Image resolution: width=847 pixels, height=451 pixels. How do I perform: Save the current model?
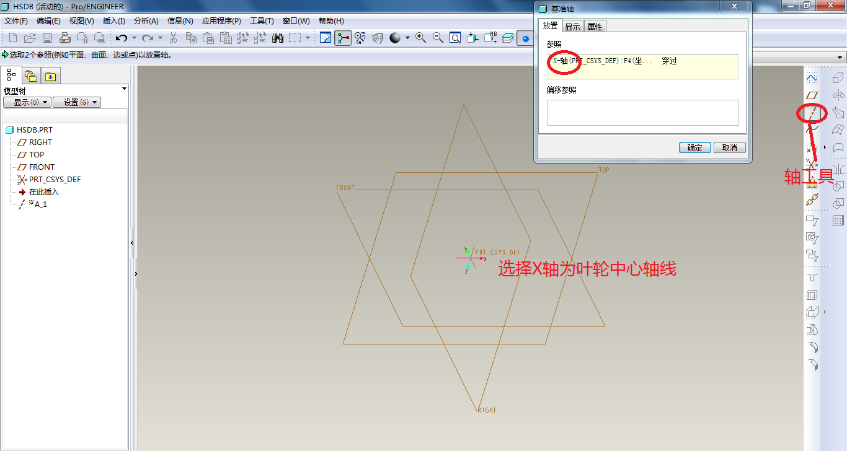click(48, 38)
